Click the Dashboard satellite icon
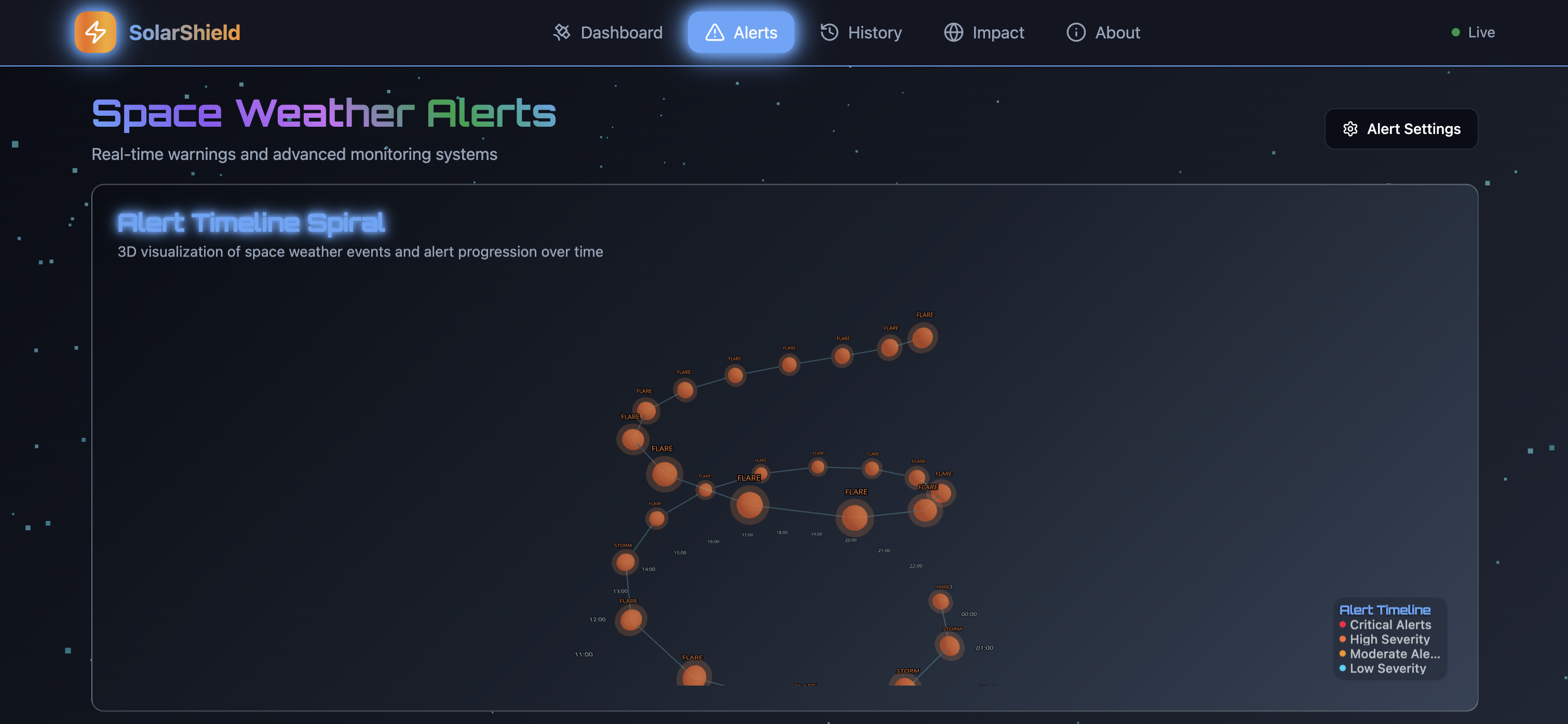Viewport: 1568px width, 724px height. [561, 32]
